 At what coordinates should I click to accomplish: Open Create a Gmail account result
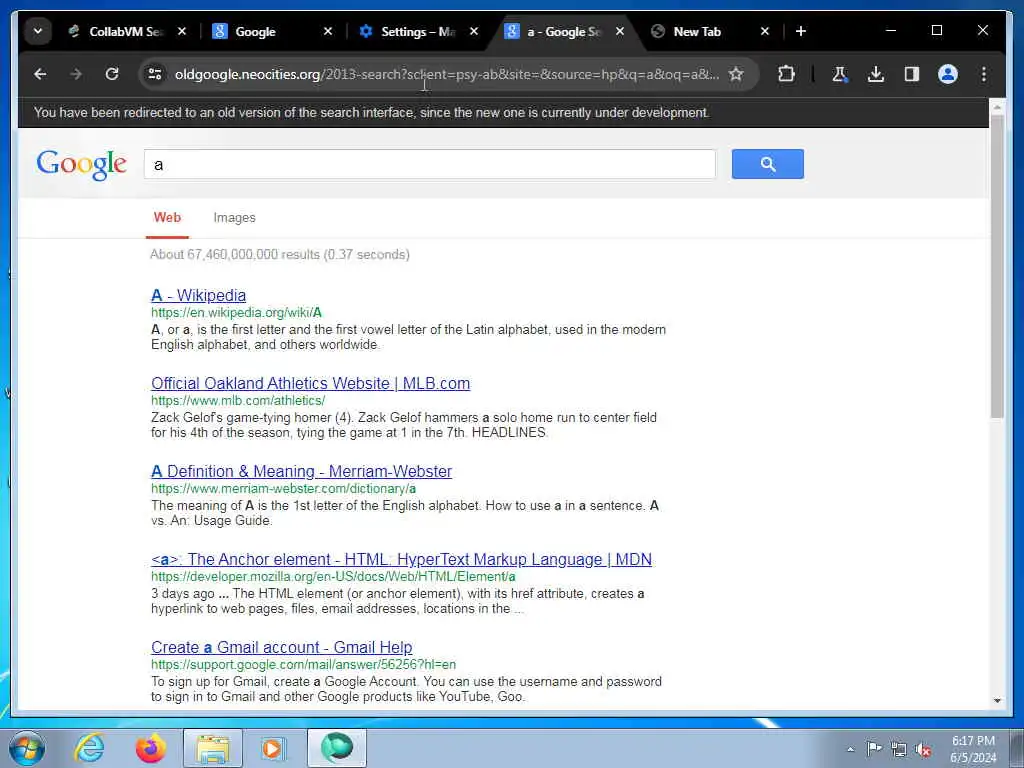pos(281,647)
